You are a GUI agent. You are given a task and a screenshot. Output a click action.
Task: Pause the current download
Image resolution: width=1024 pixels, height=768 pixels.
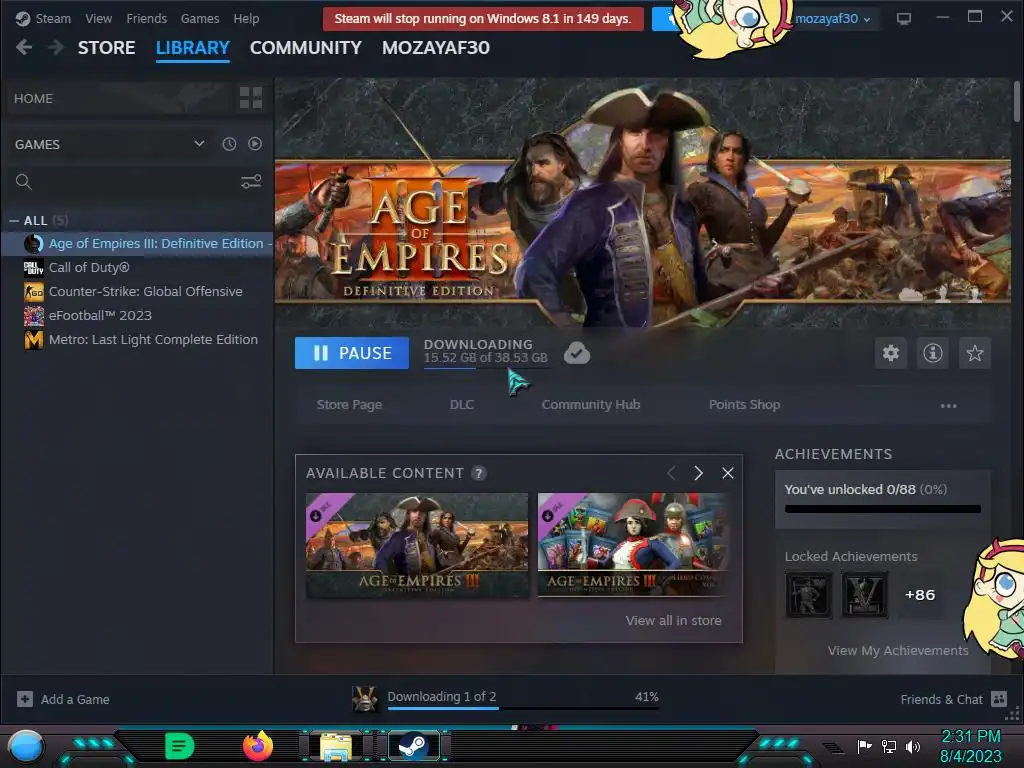[x=352, y=353]
